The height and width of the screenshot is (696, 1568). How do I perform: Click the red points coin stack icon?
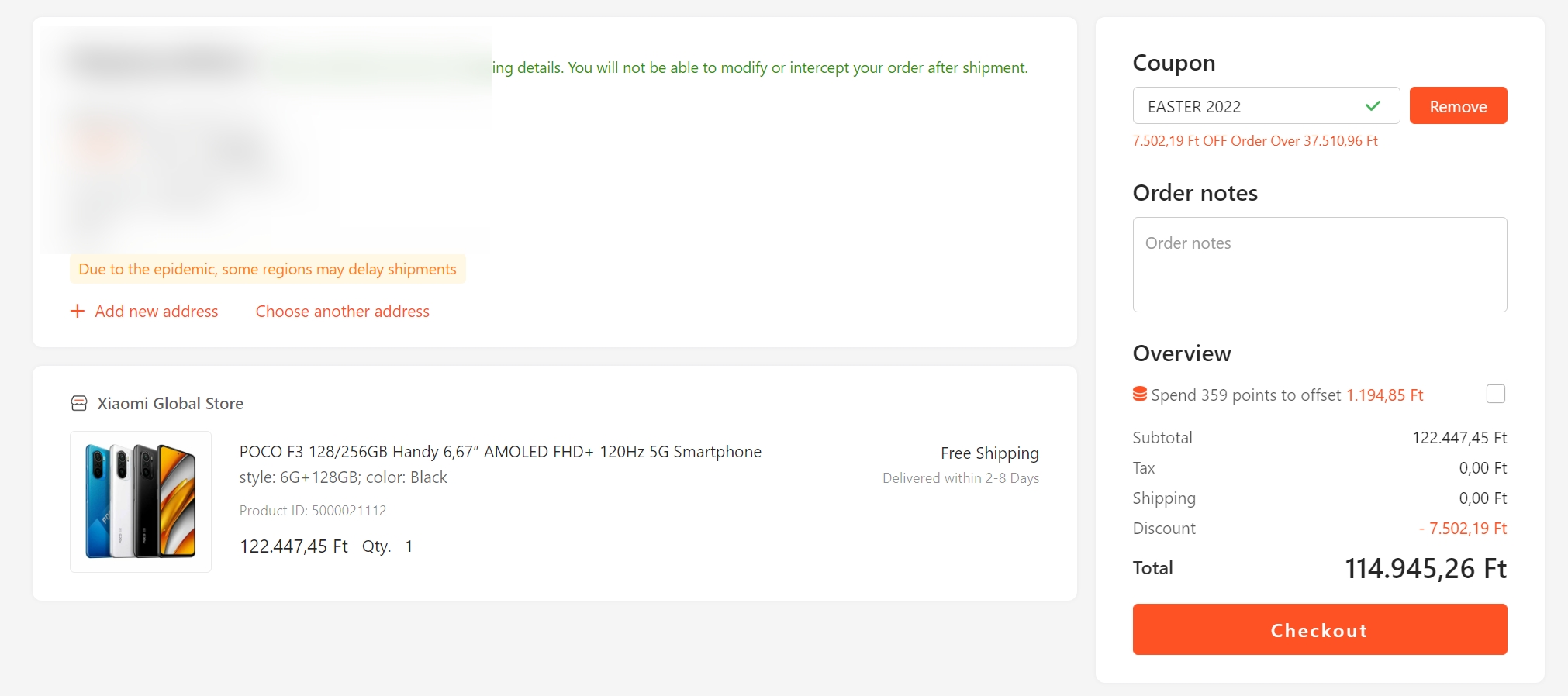[1140, 395]
